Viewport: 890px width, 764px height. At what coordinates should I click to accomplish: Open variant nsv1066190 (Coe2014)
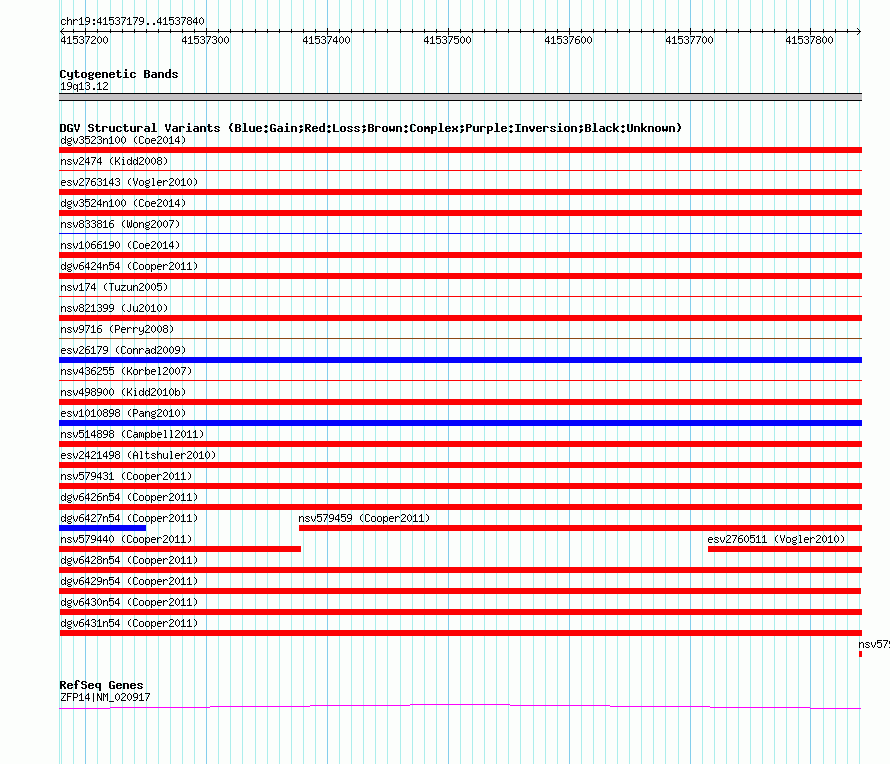[x=120, y=245]
